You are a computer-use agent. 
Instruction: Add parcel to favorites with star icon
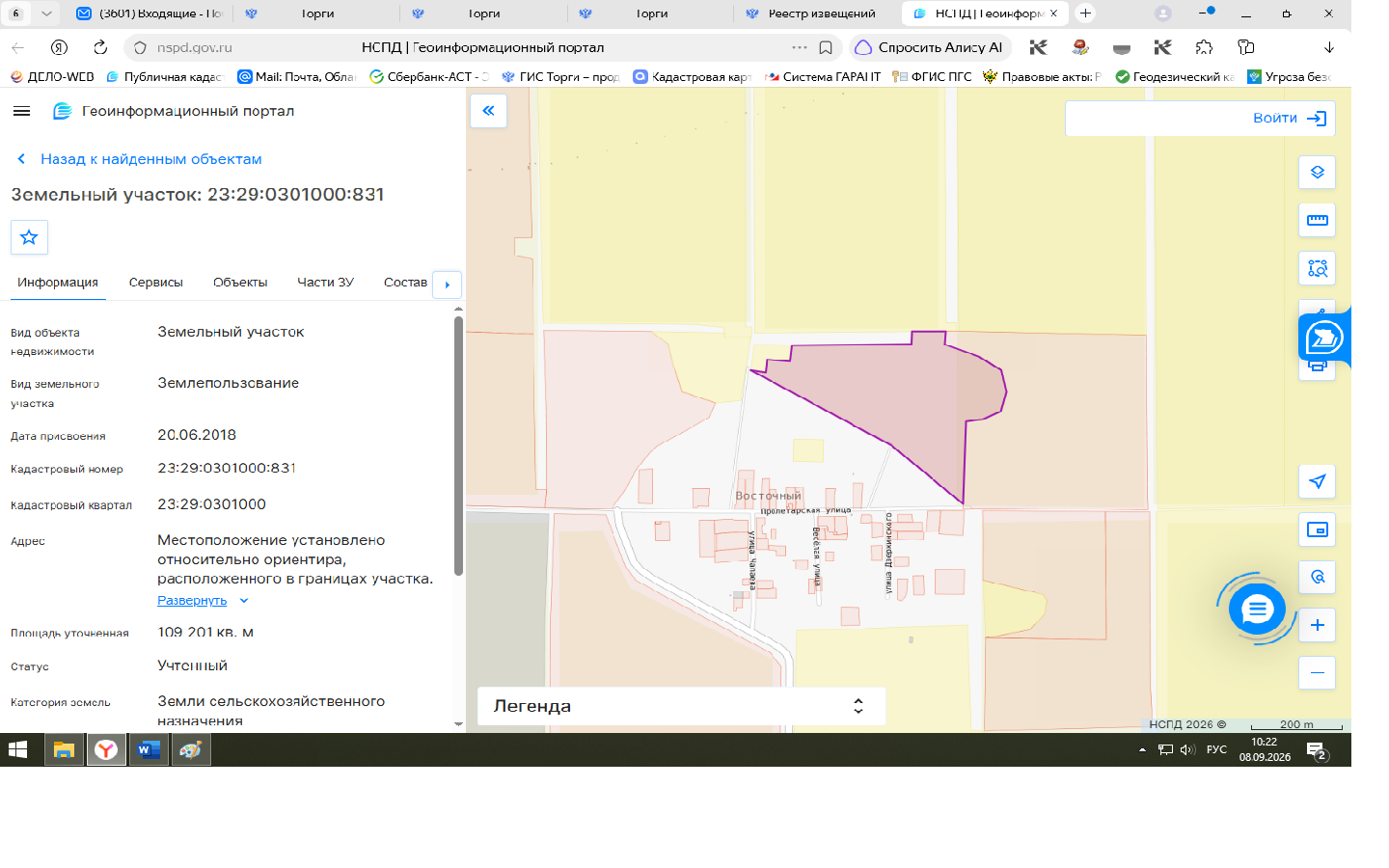29,237
